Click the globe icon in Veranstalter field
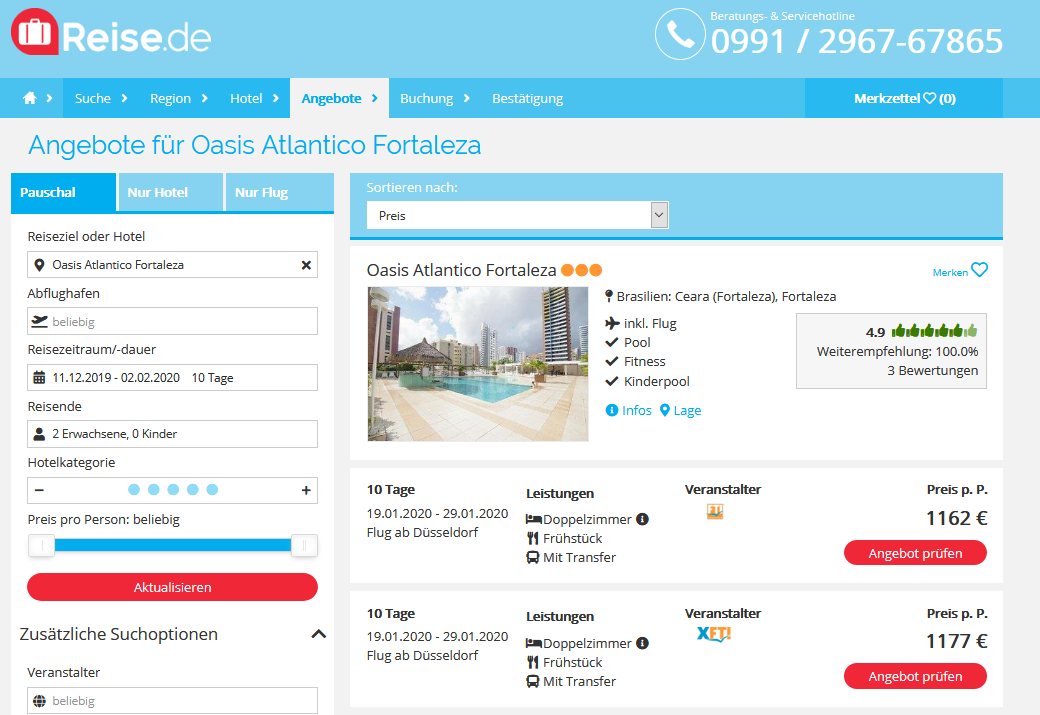The width and height of the screenshot is (1040, 715). 39,700
